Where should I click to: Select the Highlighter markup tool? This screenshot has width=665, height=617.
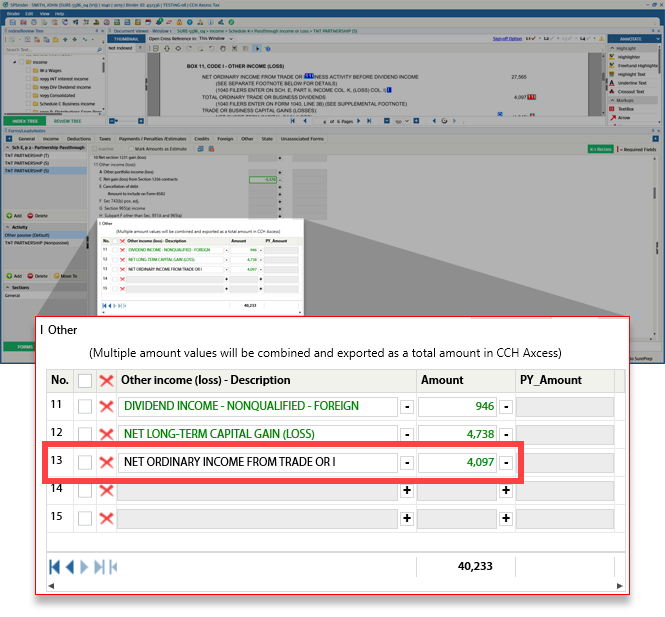[x=631, y=57]
